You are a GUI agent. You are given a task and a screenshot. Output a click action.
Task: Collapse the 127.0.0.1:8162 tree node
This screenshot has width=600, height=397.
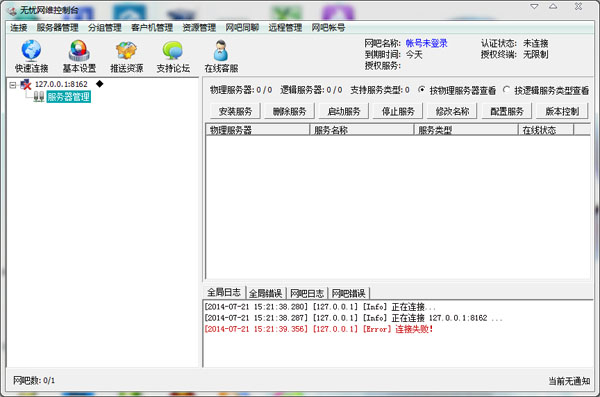13,85
